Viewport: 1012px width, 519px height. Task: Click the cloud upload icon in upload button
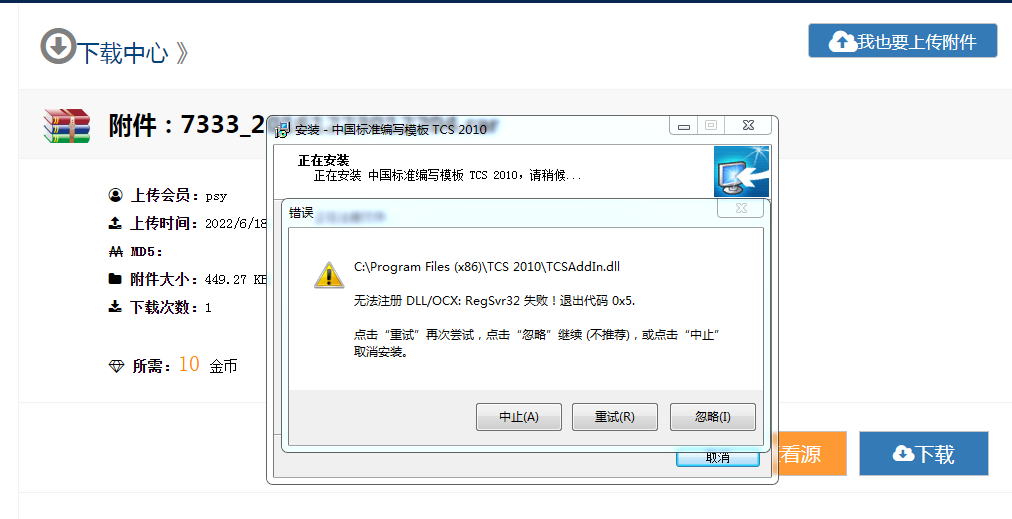tap(842, 43)
